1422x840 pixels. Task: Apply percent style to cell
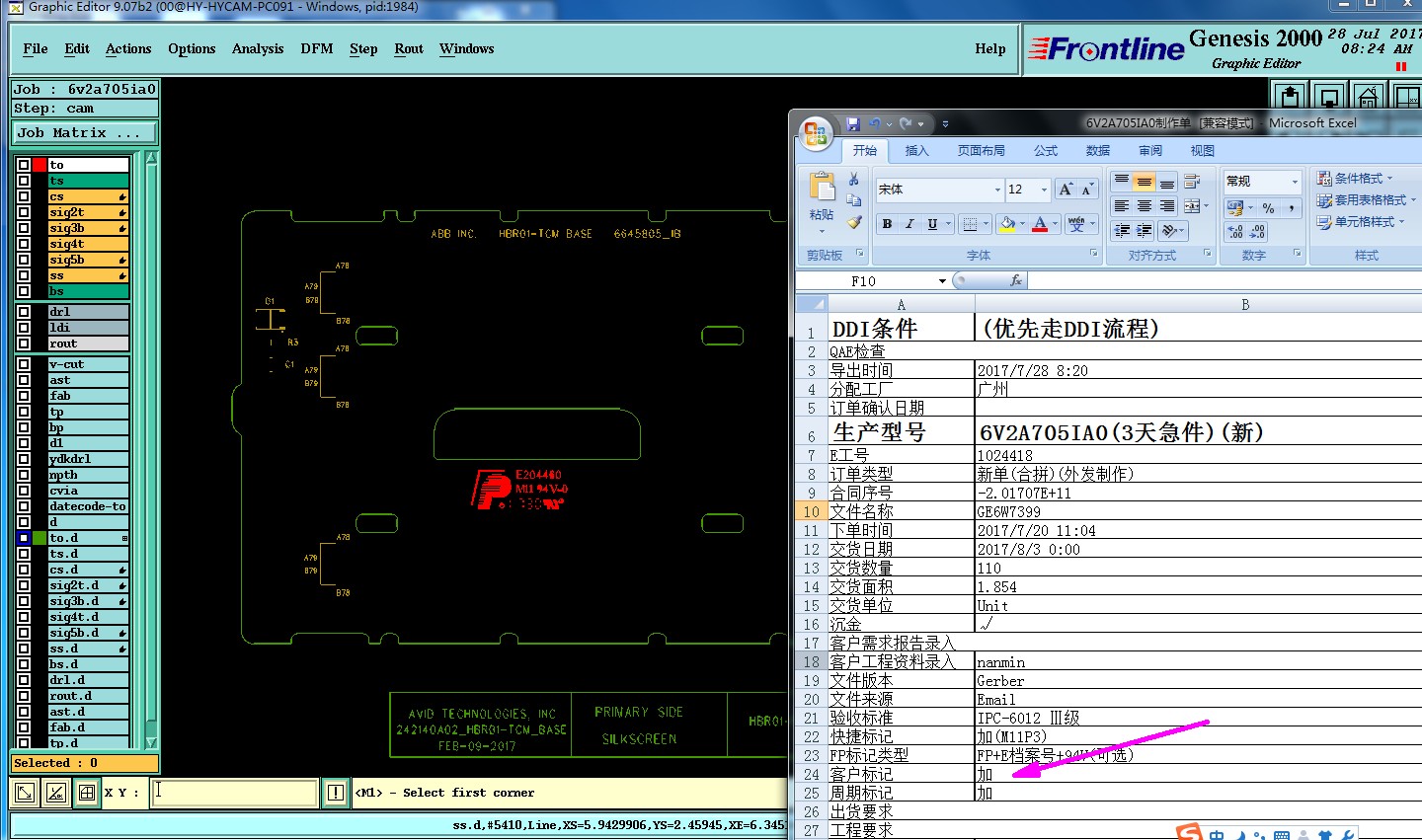pyautogui.click(x=1269, y=208)
